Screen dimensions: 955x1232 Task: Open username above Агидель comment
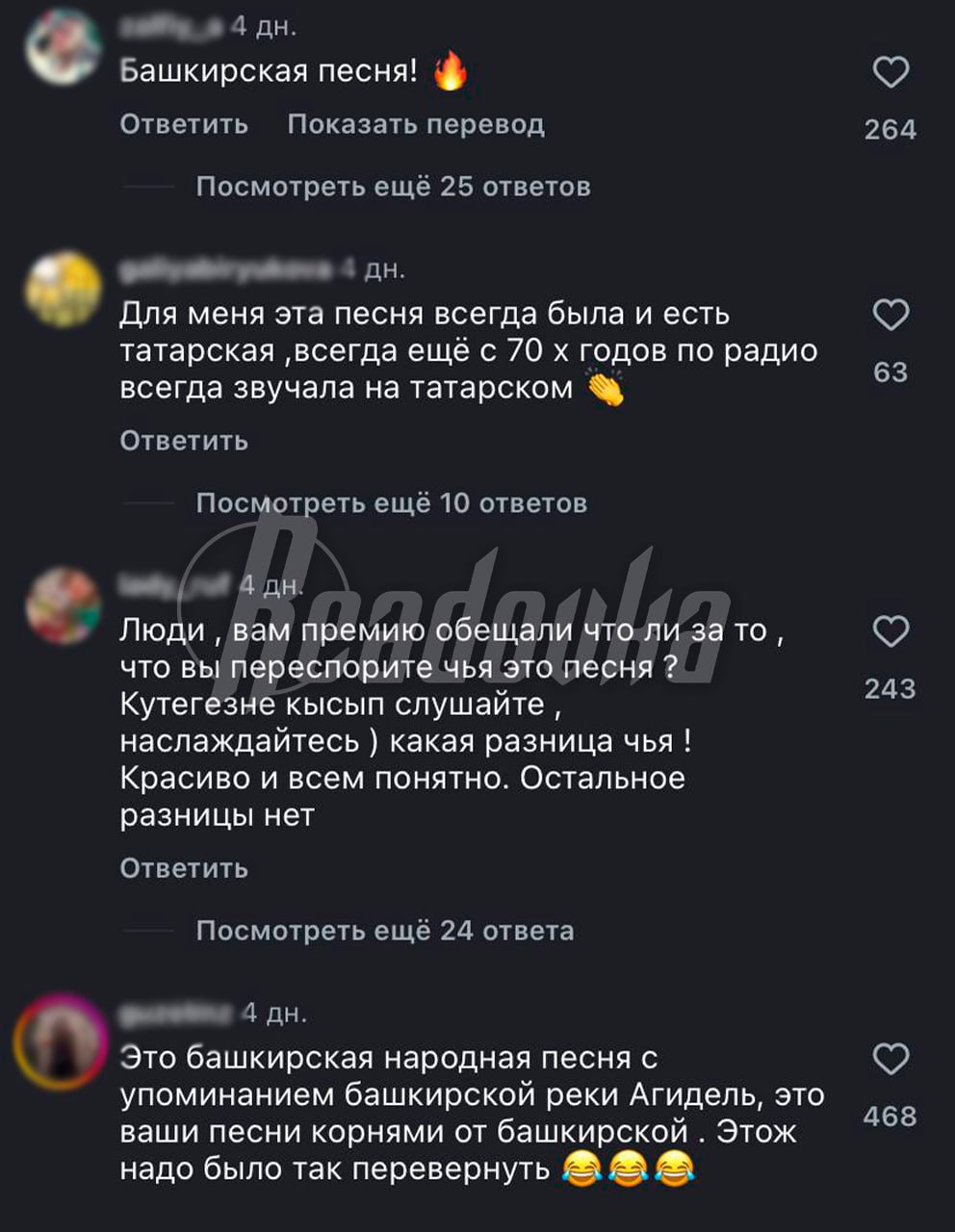(176, 1013)
